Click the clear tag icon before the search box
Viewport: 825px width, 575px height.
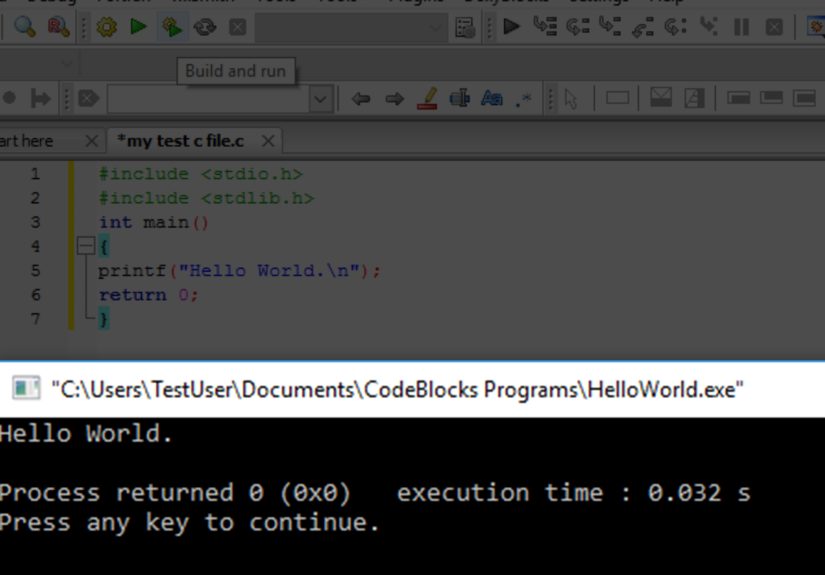[x=88, y=98]
